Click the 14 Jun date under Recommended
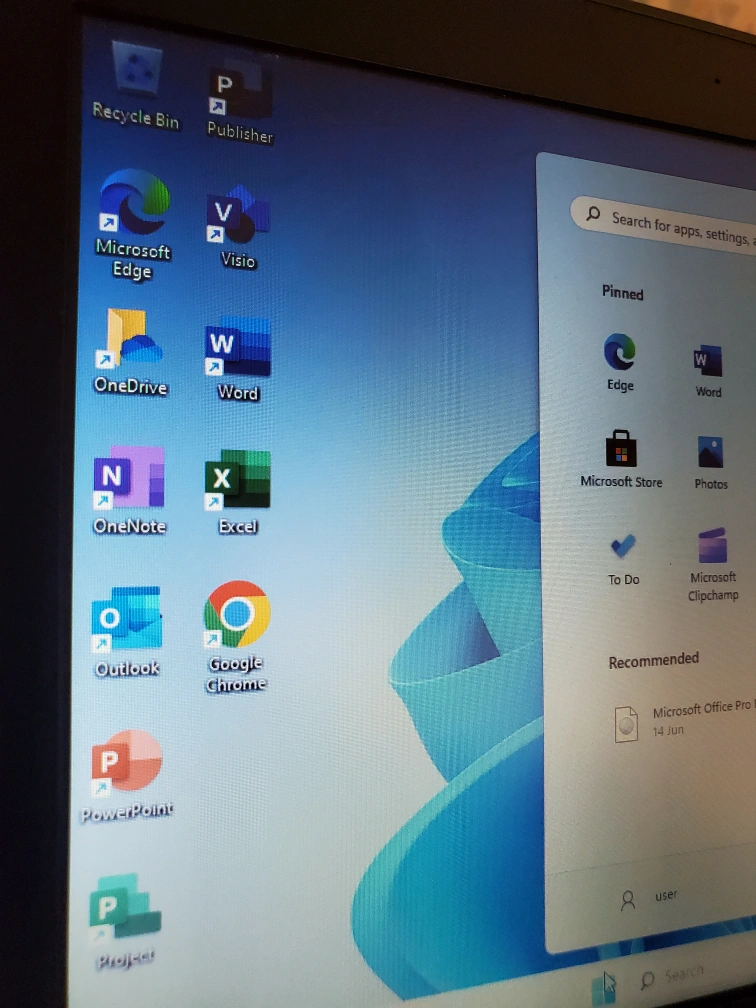 (668, 730)
